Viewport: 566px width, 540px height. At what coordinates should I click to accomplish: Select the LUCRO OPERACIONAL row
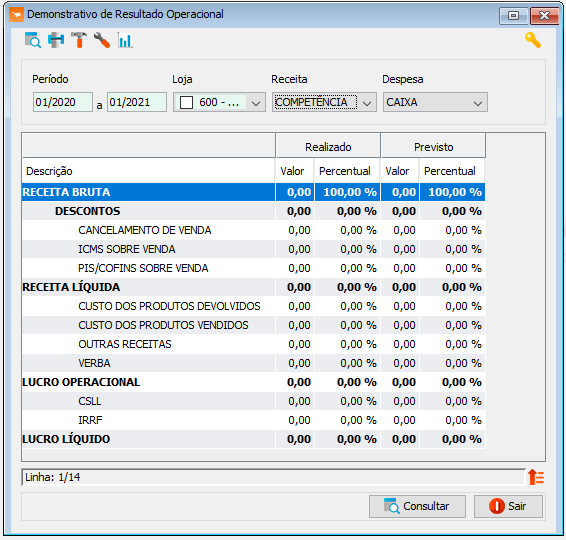(x=253, y=382)
